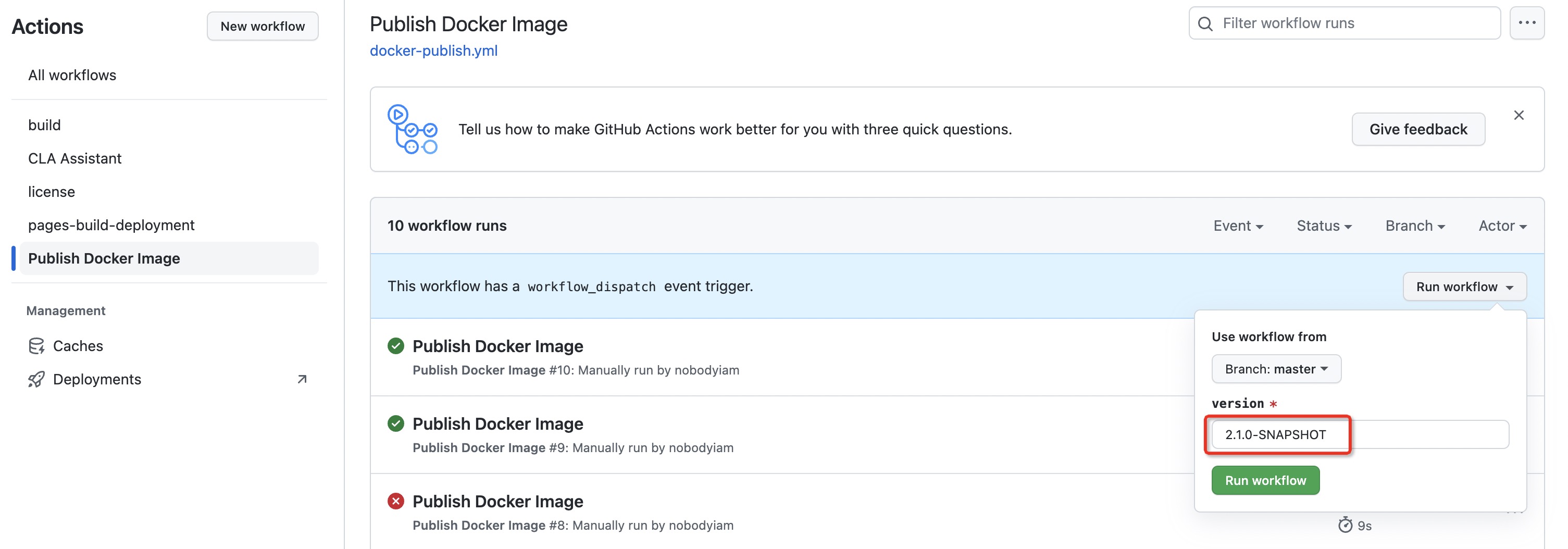Click the success check icon on run #9

point(396,423)
